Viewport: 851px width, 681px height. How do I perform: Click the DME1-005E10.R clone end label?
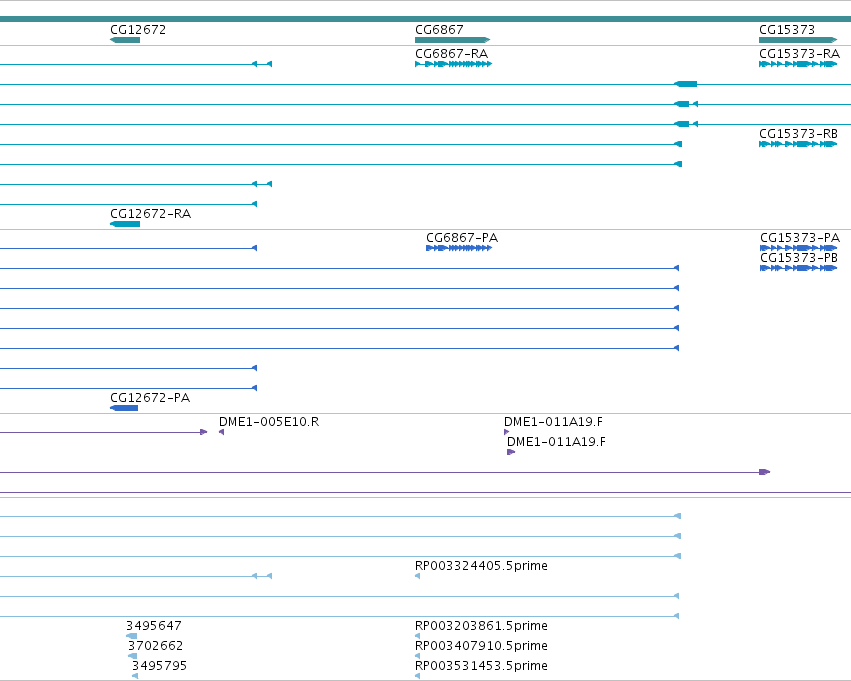pyautogui.click(x=269, y=422)
